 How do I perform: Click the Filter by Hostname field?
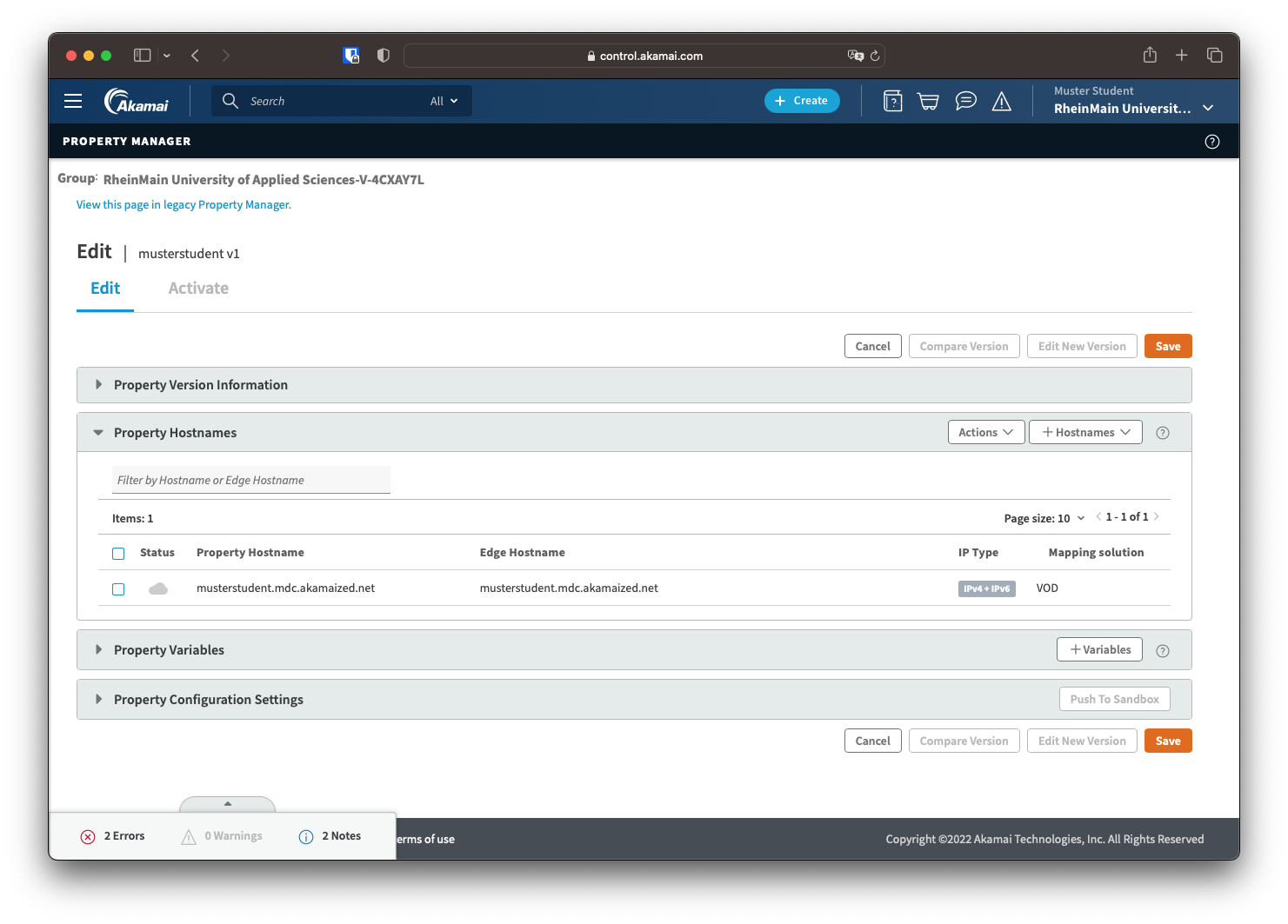(x=251, y=480)
